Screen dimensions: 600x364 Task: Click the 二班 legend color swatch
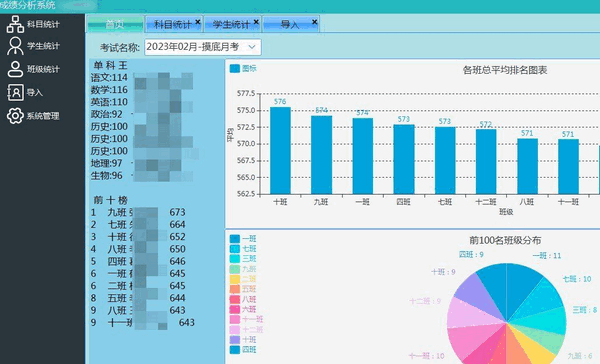235,279
